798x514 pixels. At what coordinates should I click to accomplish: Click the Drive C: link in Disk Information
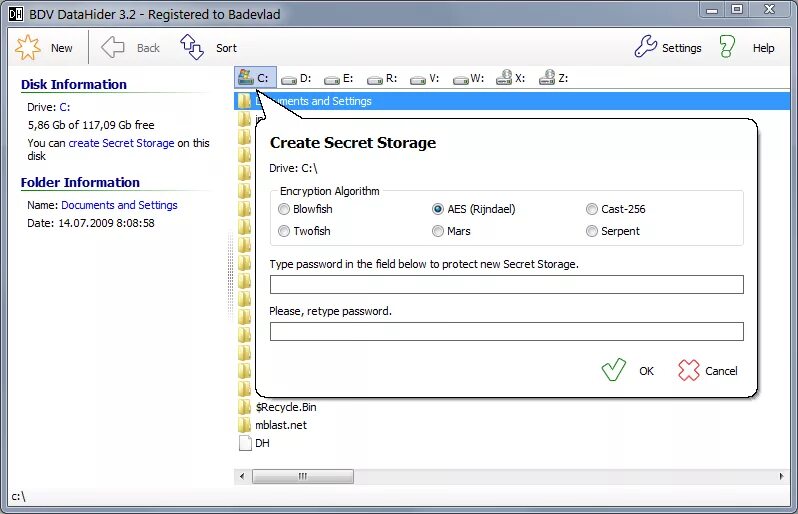[x=65, y=107]
